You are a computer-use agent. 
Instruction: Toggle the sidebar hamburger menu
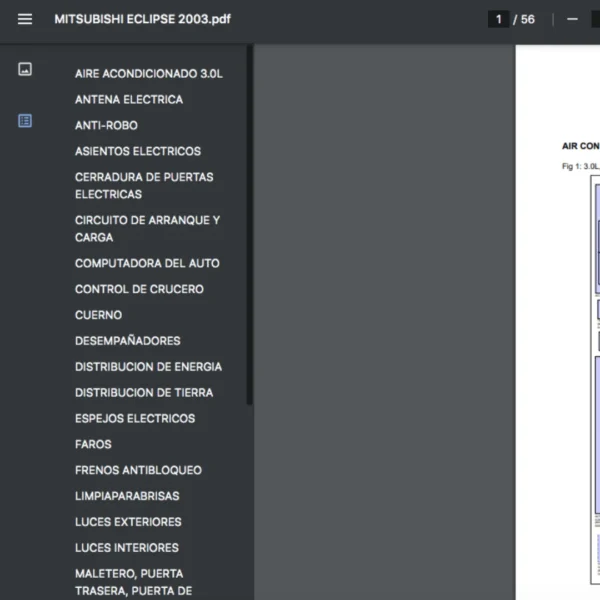coord(25,19)
